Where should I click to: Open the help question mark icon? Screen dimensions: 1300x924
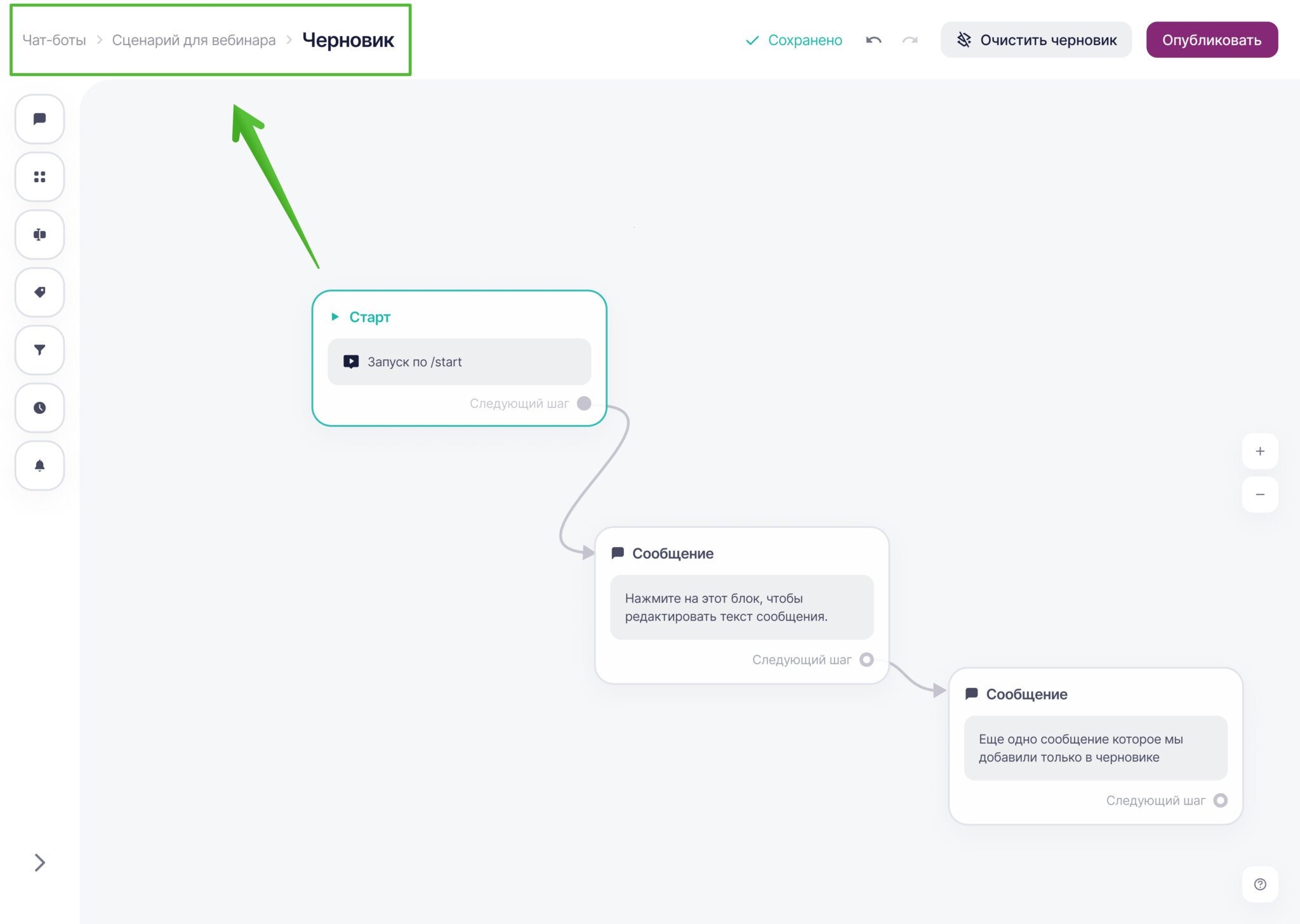(x=1260, y=884)
